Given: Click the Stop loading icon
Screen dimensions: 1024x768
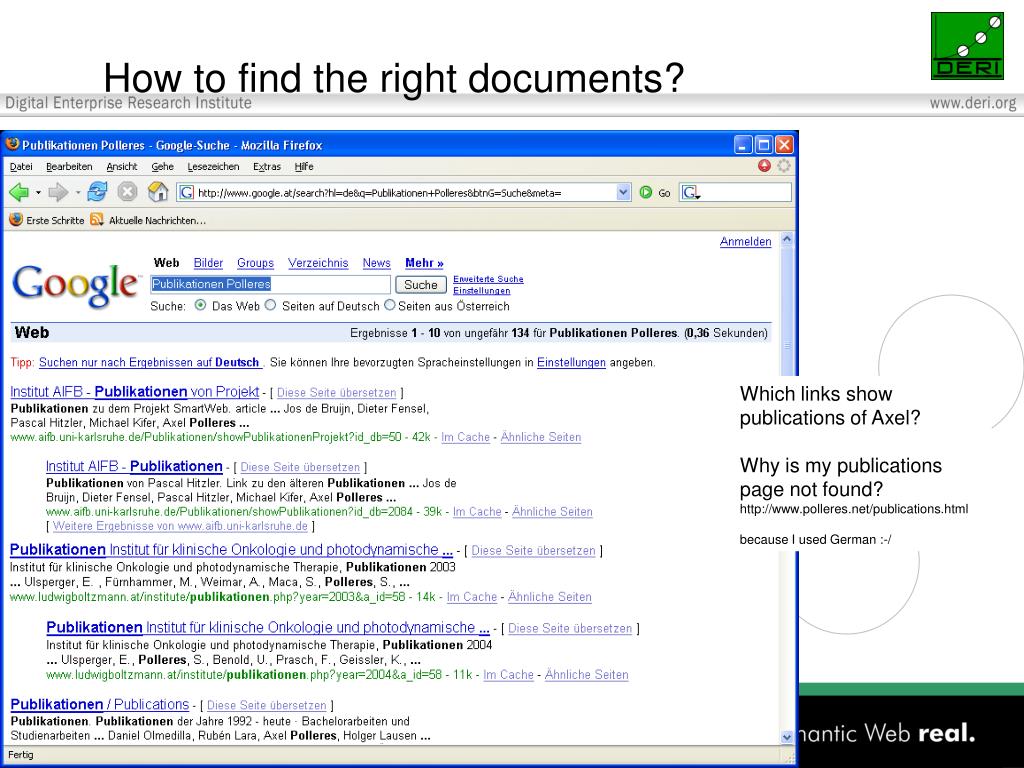Looking at the screenshot, I should (127, 192).
